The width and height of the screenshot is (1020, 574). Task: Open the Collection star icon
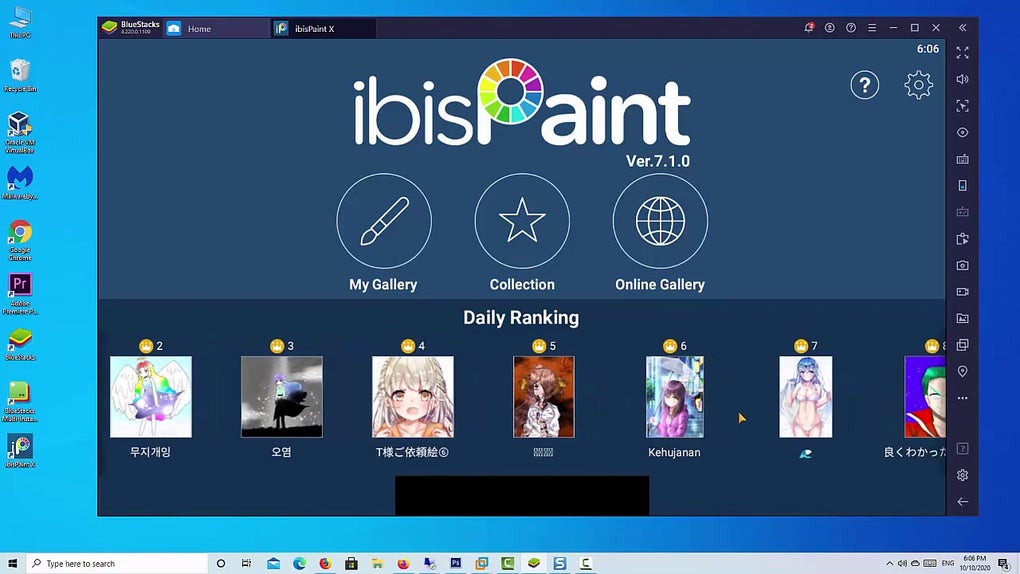point(522,221)
